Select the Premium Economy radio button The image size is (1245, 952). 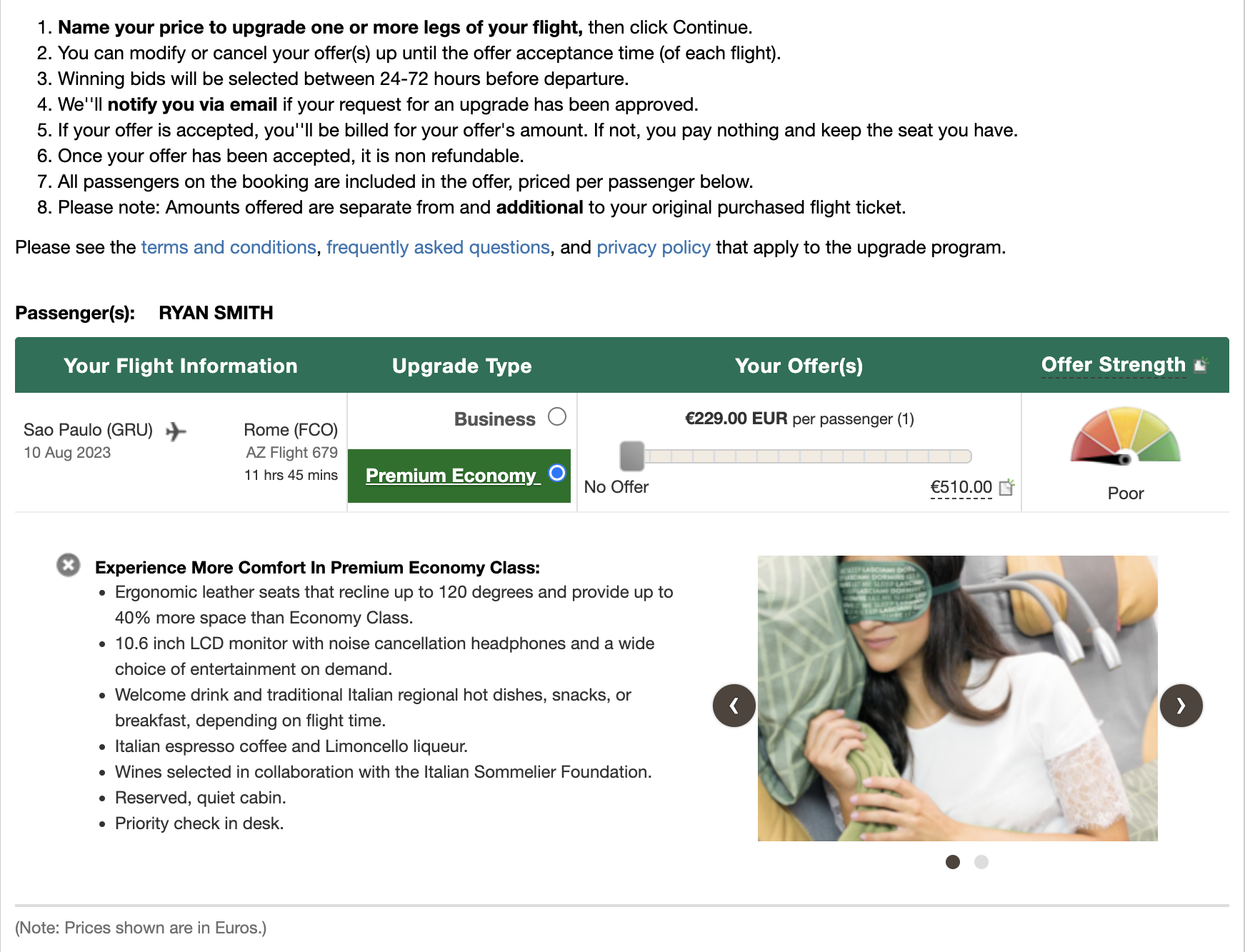click(557, 473)
